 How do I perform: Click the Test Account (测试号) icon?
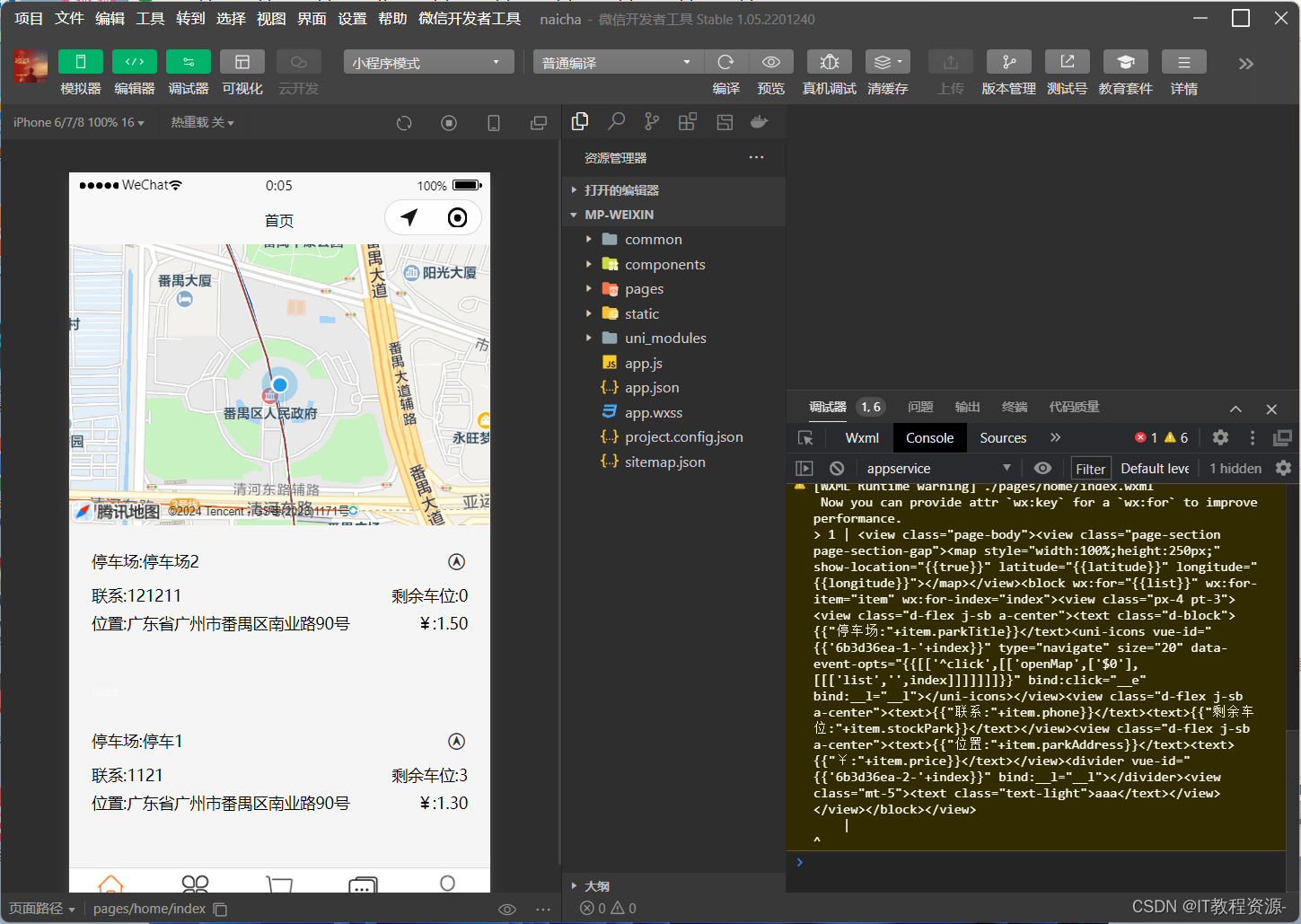[1068, 62]
